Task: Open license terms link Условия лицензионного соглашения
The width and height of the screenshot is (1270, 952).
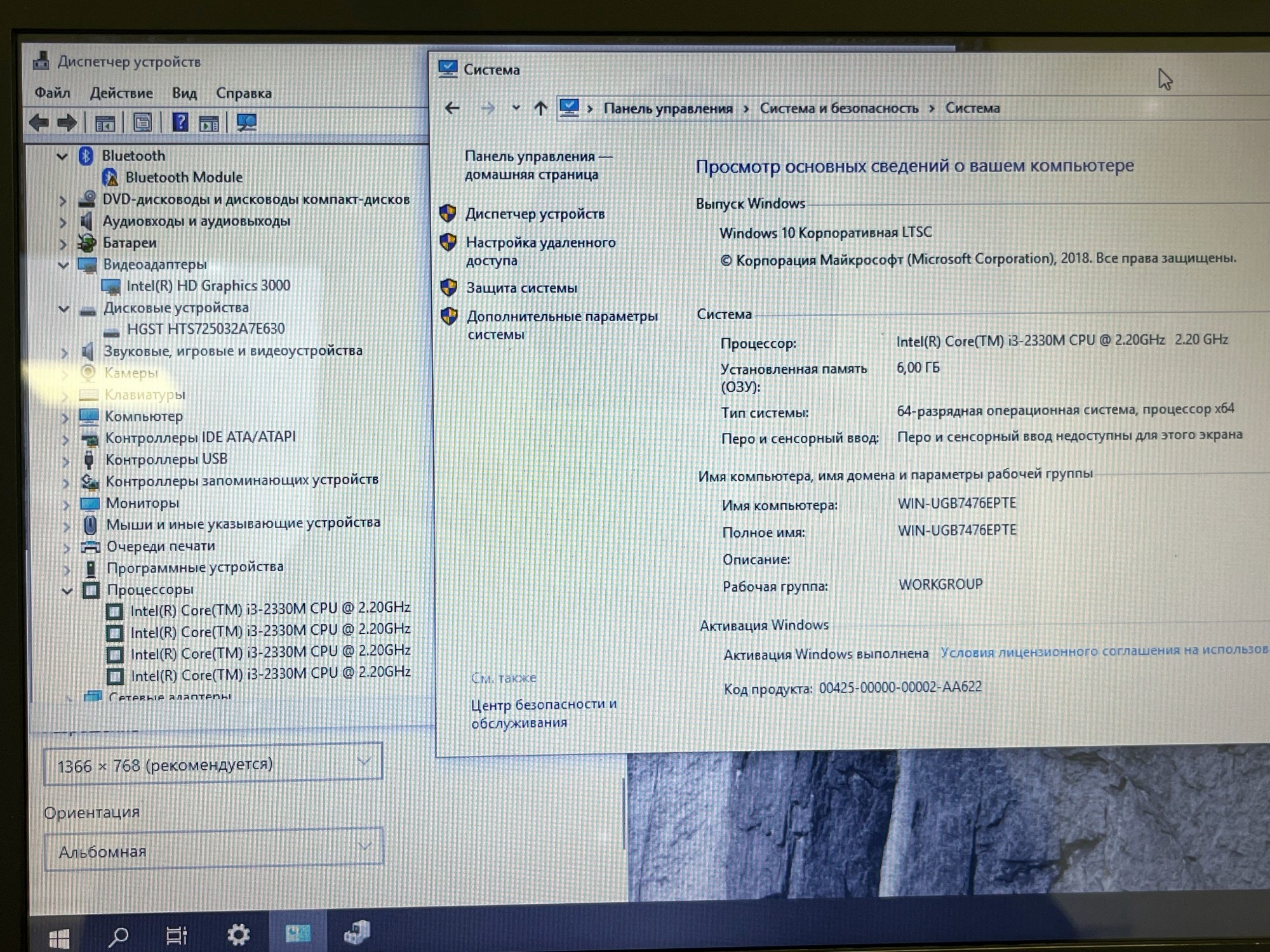Action: pyautogui.click(x=1104, y=651)
